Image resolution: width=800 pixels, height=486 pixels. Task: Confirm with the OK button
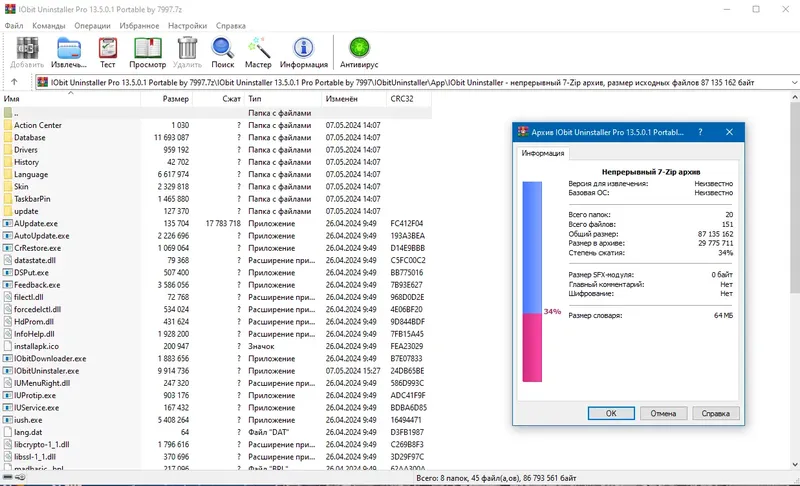tap(611, 413)
